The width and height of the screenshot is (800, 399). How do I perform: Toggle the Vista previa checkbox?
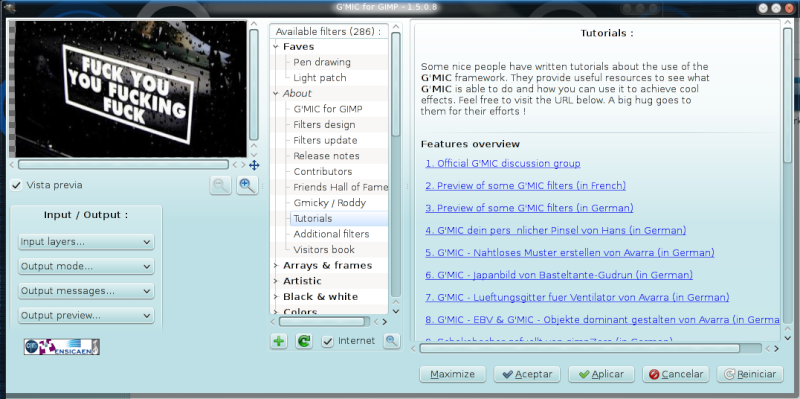pyautogui.click(x=16, y=185)
